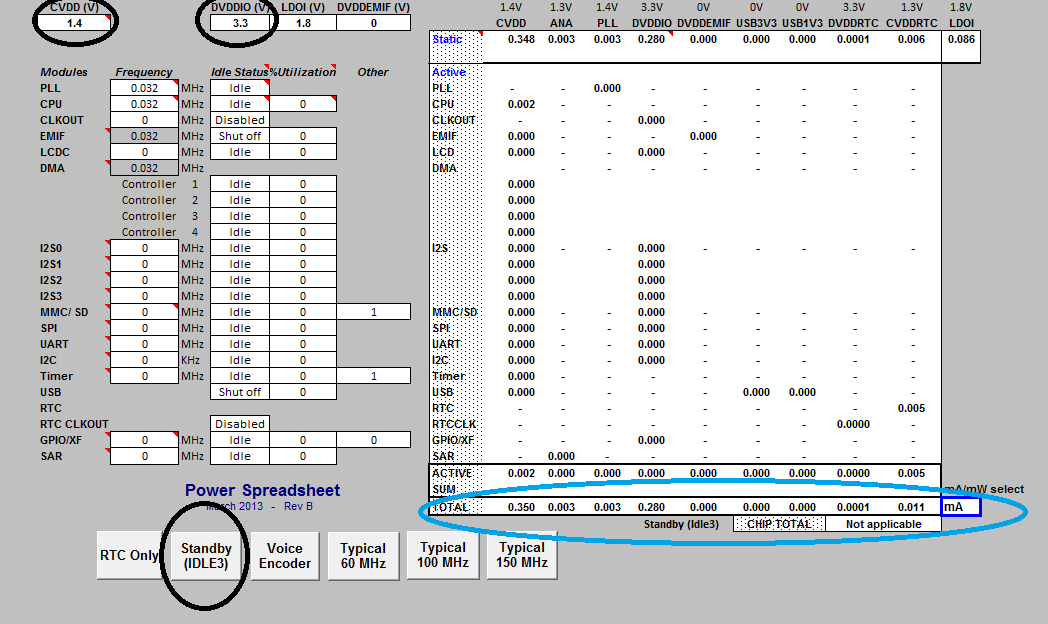
Task: Select DMA Controller 3 utilization cell
Action: coord(303,216)
